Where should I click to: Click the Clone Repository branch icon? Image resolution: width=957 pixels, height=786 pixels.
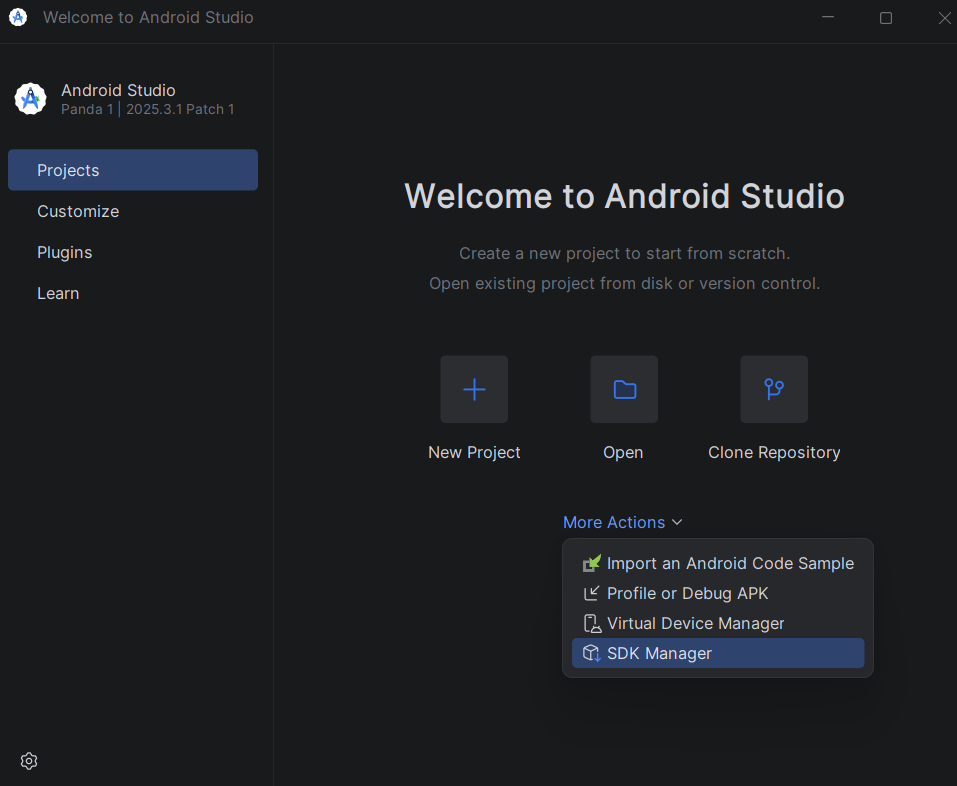774,389
